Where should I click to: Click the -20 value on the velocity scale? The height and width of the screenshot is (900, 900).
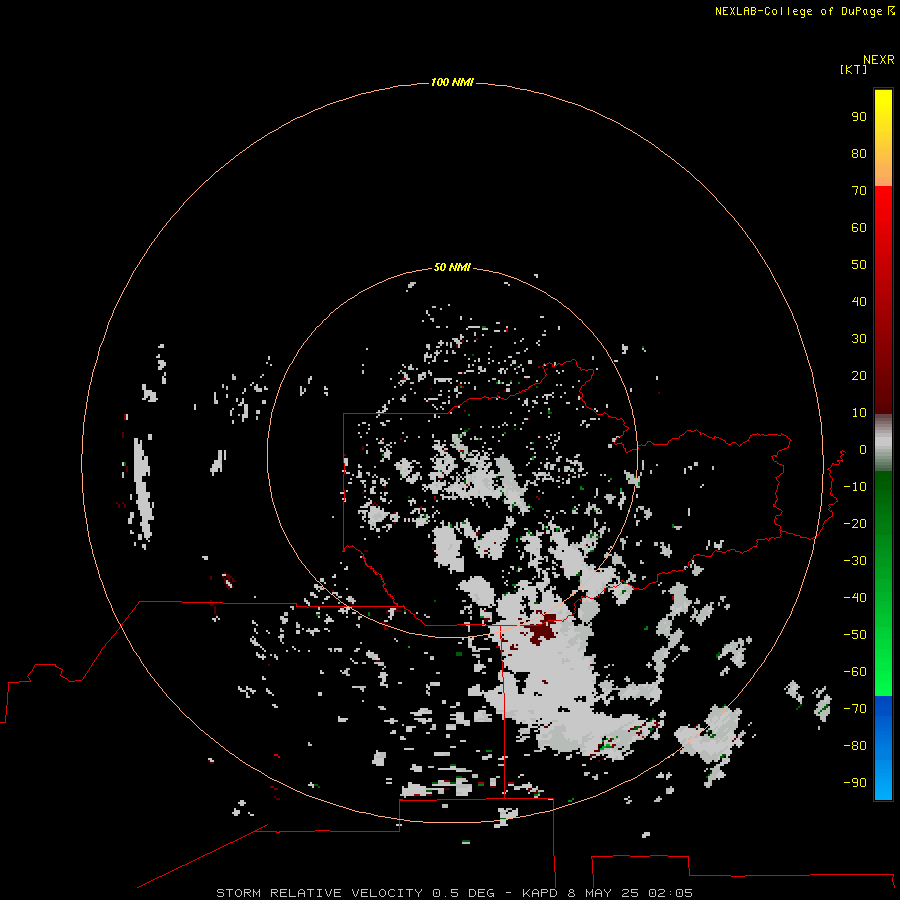pos(855,524)
